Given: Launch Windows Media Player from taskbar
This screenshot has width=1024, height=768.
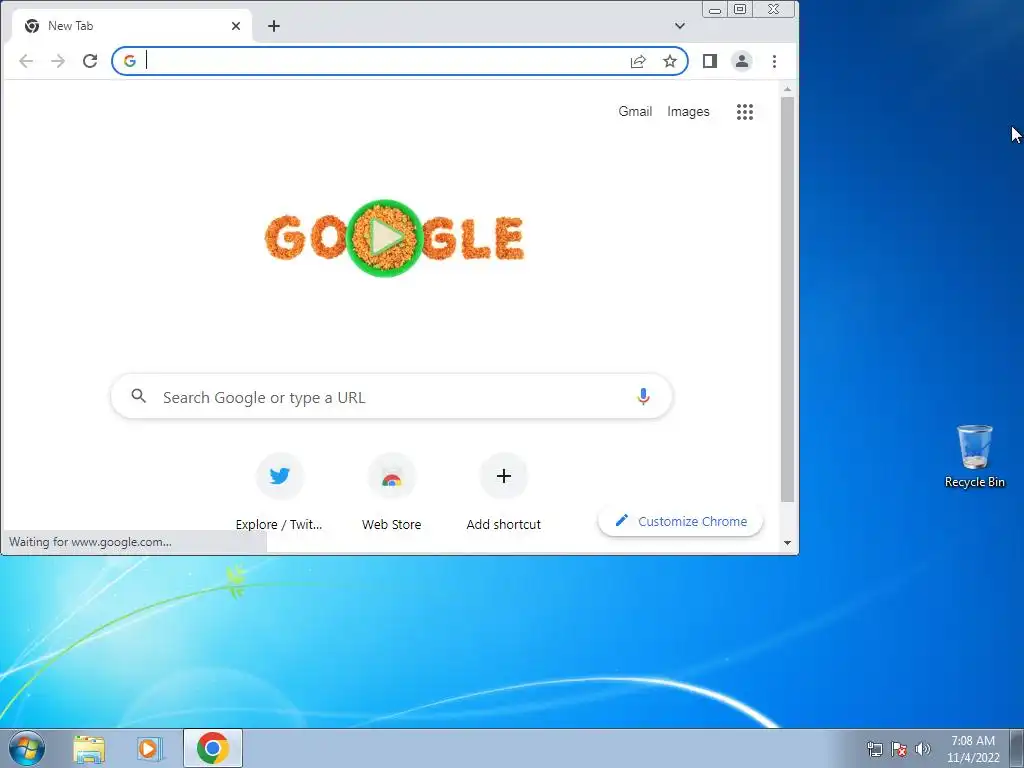Looking at the screenshot, I should (149, 749).
